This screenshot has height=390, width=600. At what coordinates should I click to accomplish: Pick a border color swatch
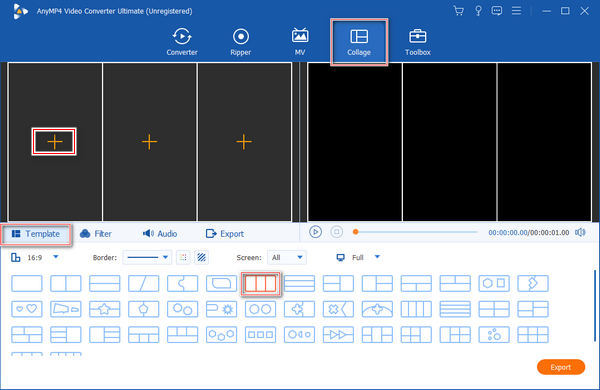[184, 257]
